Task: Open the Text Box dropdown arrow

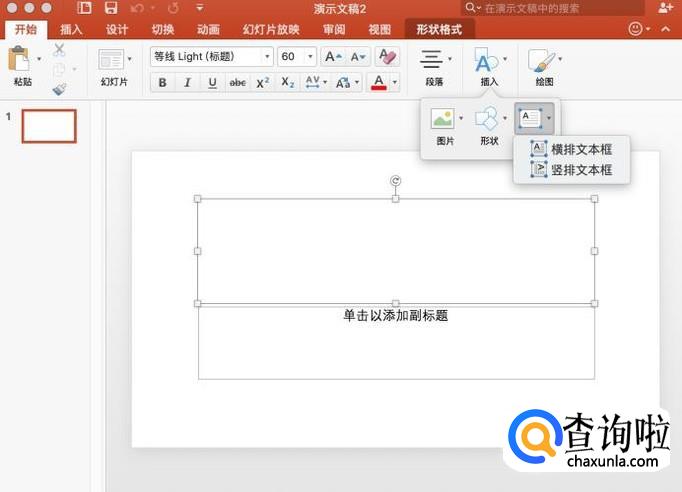Action: coord(549,118)
